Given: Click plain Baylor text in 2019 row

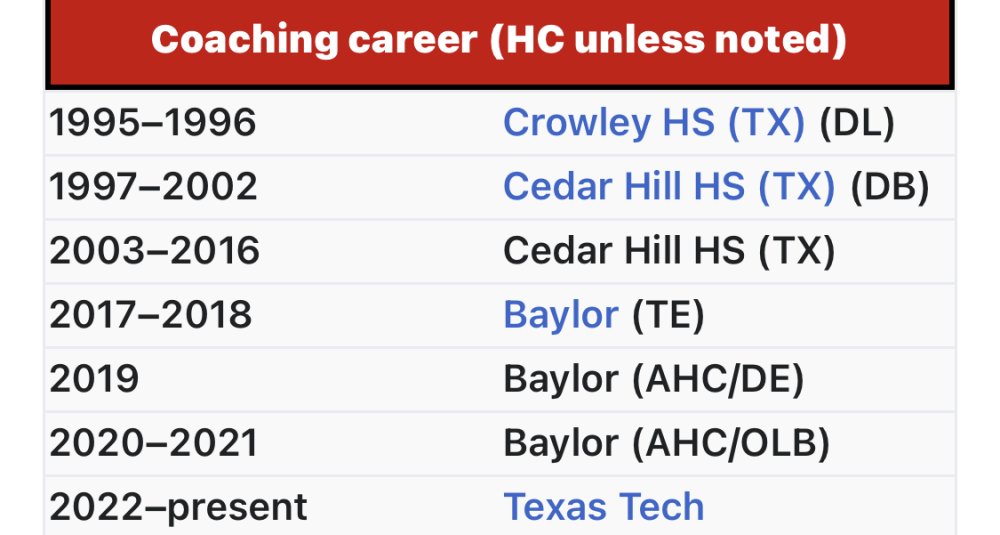Looking at the screenshot, I should [x=561, y=379].
